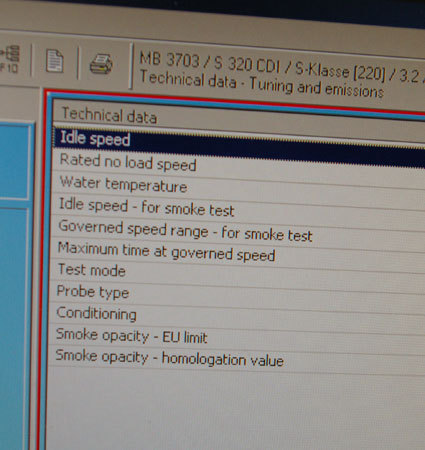The image size is (425, 450).
Task: Select the 'Conditioning' row
Action: point(237,318)
